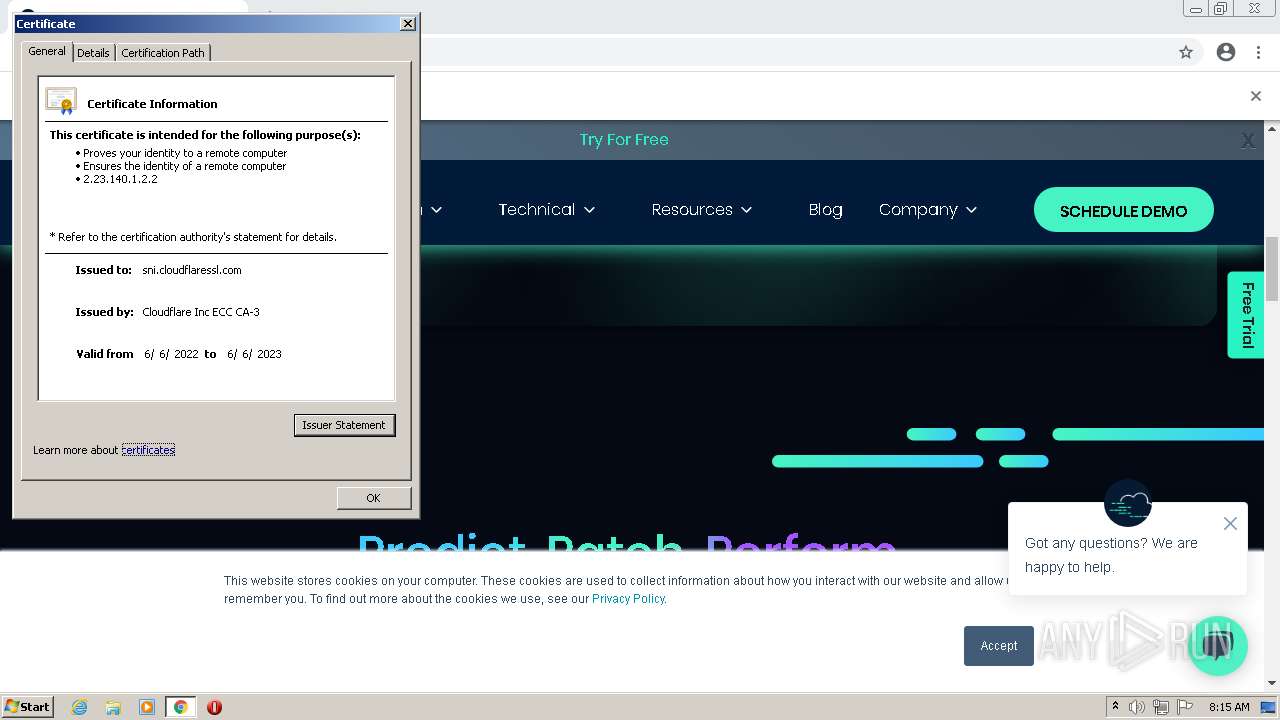Minimize the Chrome browser window
1280x720 pixels.
pyautogui.click(x=1196, y=9)
